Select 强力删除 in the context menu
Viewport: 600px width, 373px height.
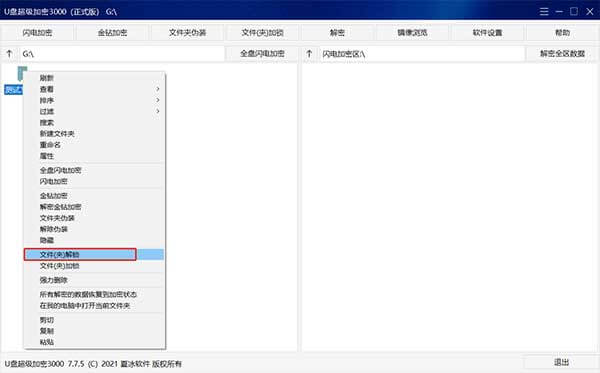pos(94,280)
